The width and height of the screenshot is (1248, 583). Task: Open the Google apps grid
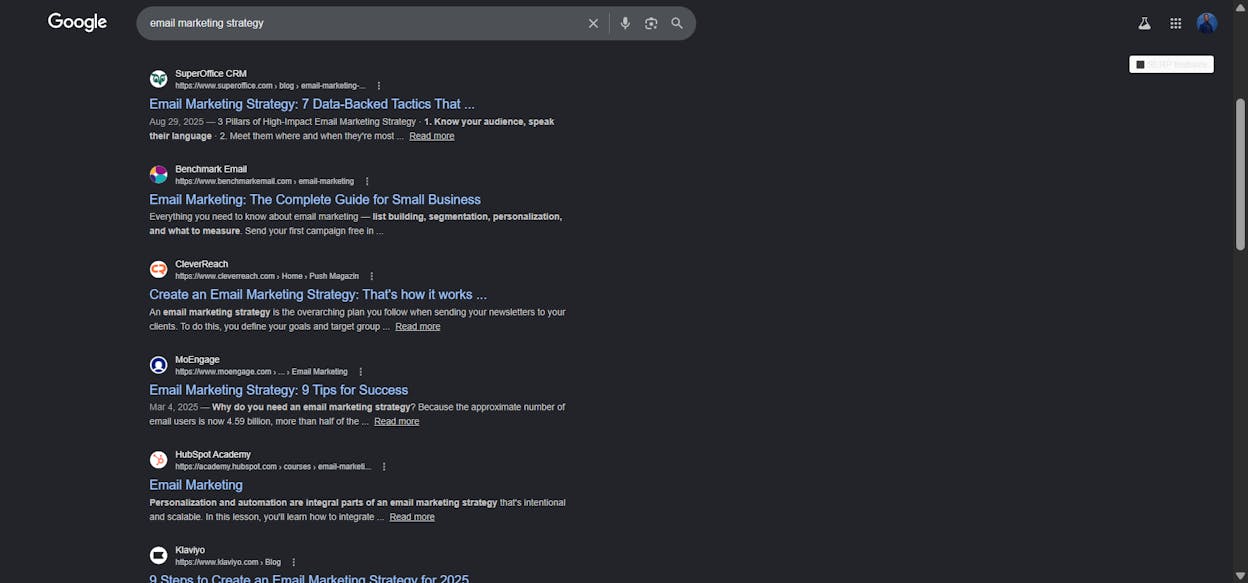click(1176, 23)
